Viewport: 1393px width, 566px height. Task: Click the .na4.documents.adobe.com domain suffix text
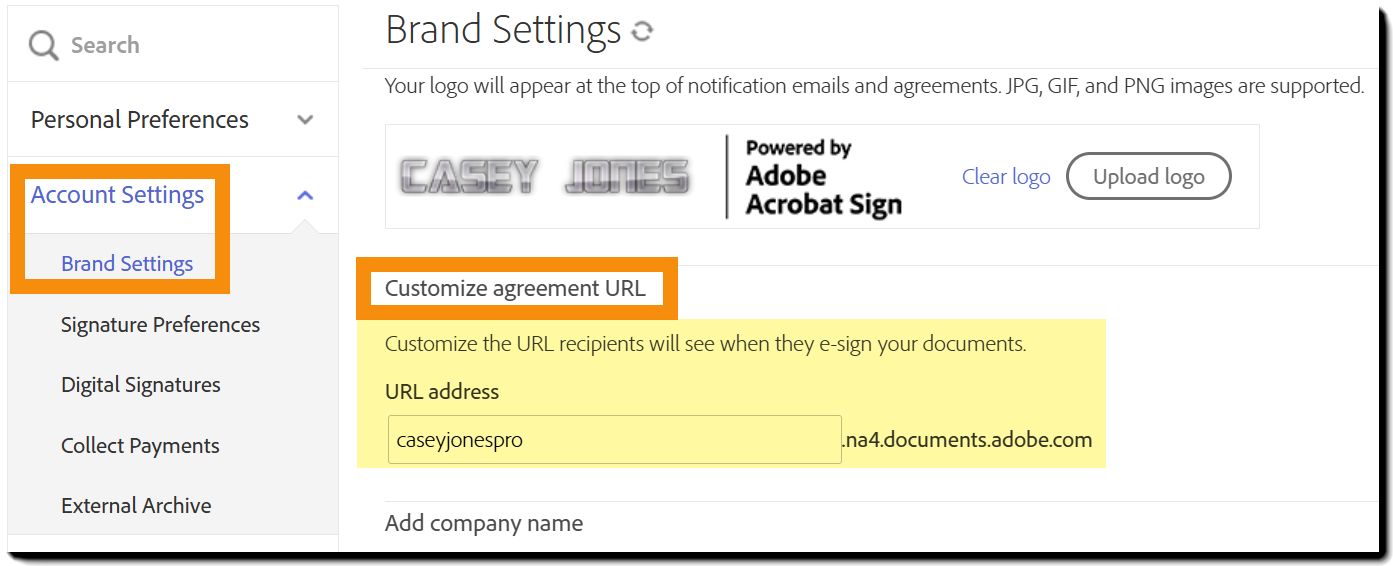click(x=967, y=440)
